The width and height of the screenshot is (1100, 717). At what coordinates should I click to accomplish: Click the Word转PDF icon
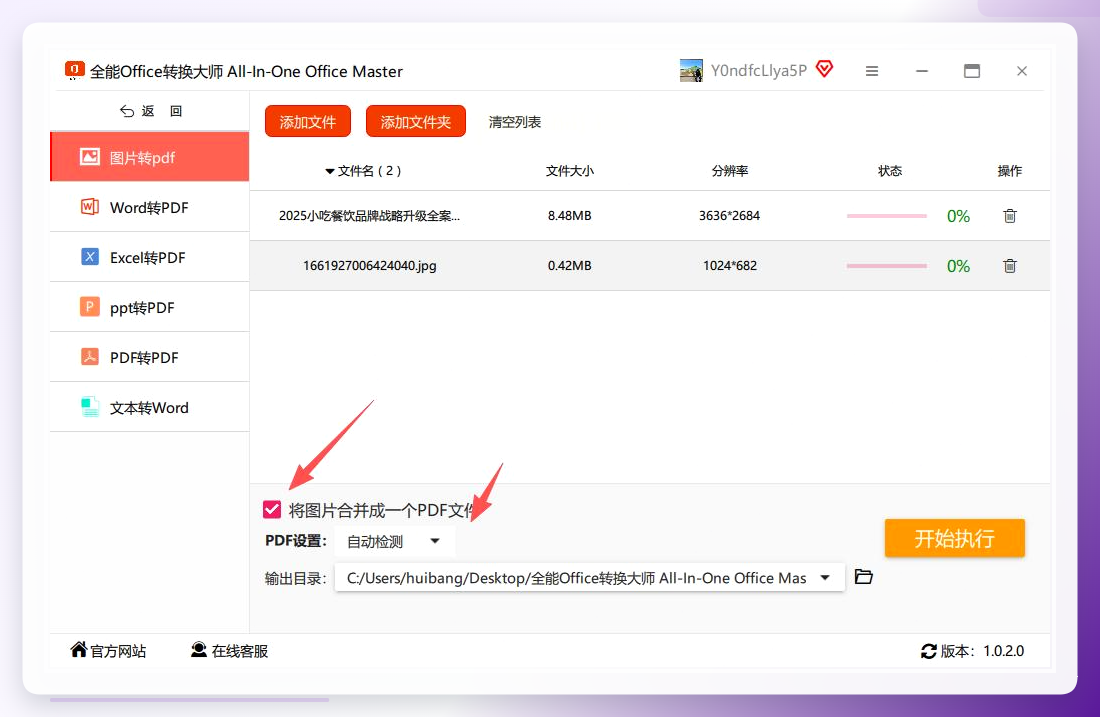(90, 207)
